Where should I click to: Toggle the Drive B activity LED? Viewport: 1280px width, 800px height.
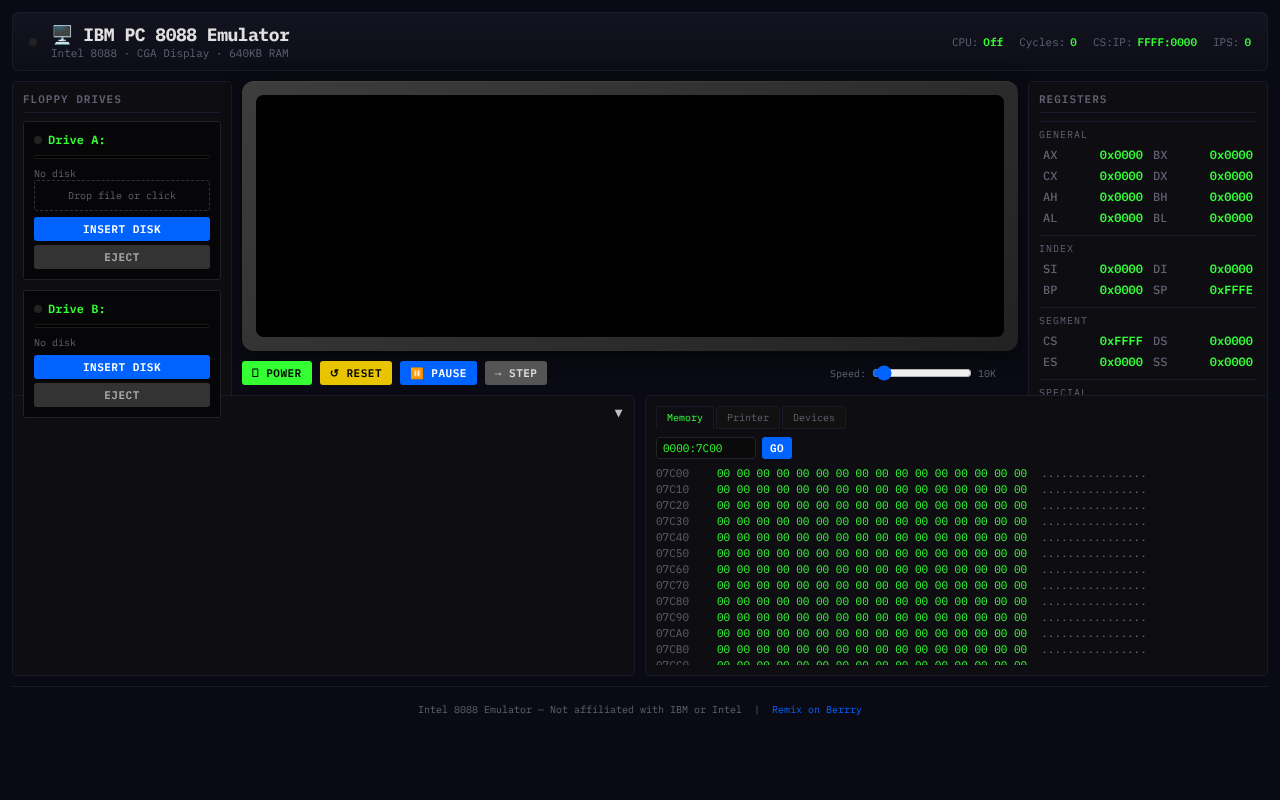pyautogui.click(x=38, y=309)
